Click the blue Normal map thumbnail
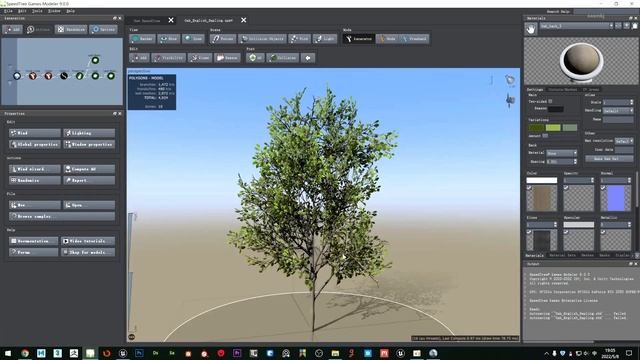Viewport: 640px width, 360px height. [616, 198]
